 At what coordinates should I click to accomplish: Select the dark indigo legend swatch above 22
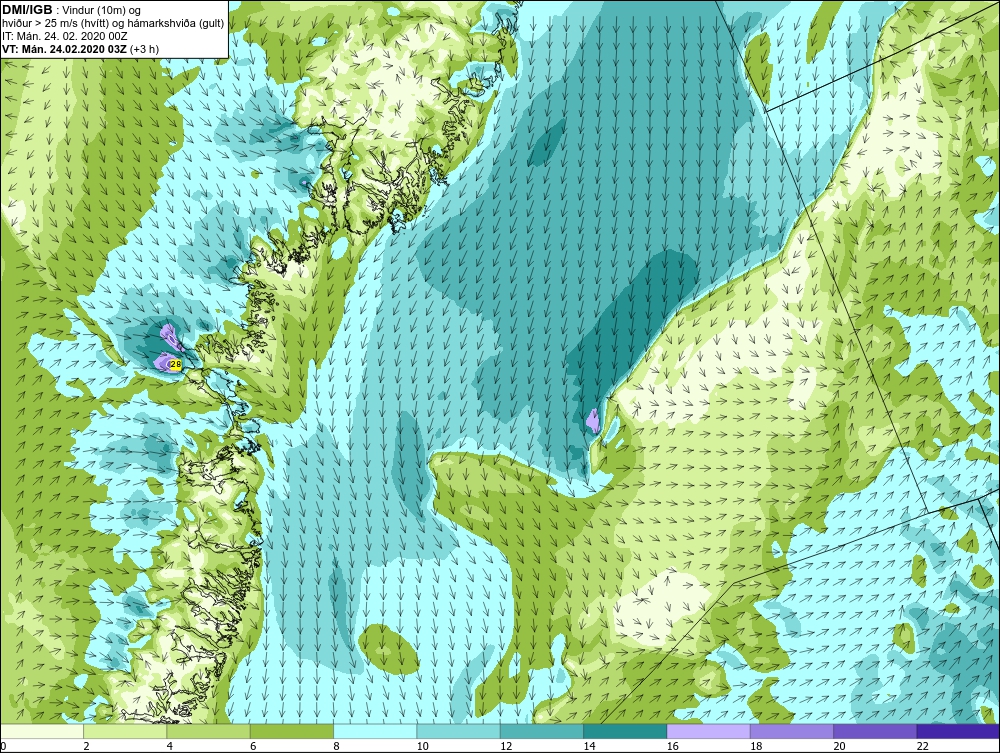(958, 731)
